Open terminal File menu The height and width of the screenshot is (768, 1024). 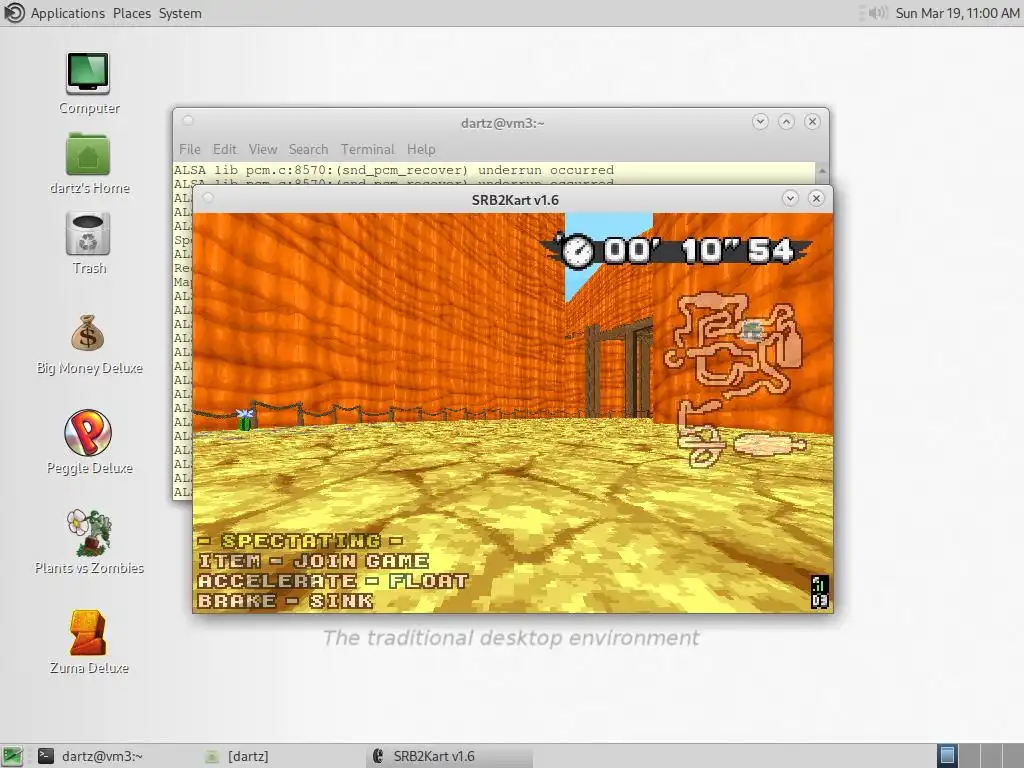point(189,150)
